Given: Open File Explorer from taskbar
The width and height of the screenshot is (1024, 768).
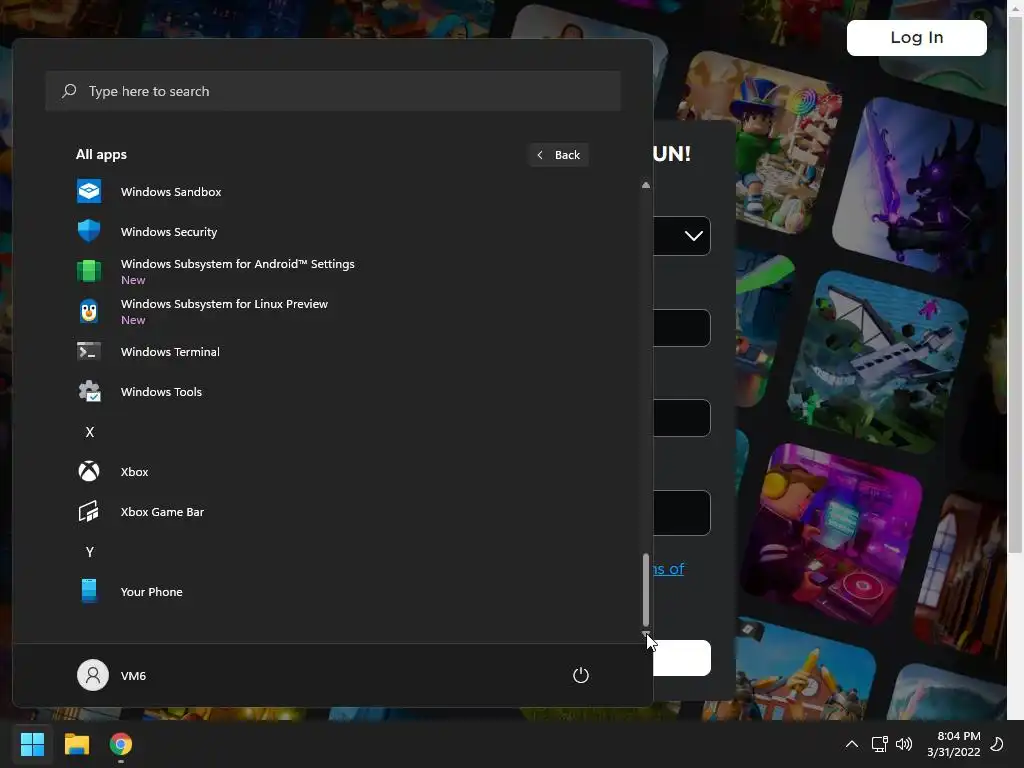Looking at the screenshot, I should click(76, 744).
